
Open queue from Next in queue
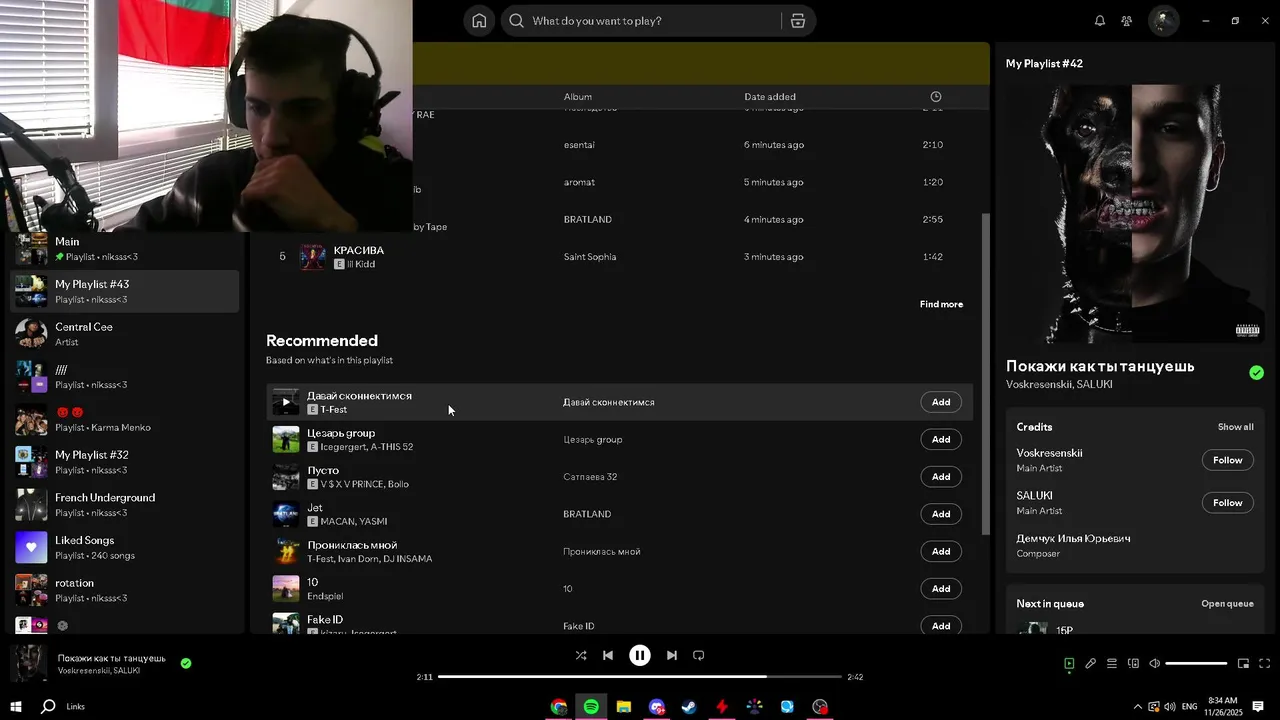[1227, 604]
